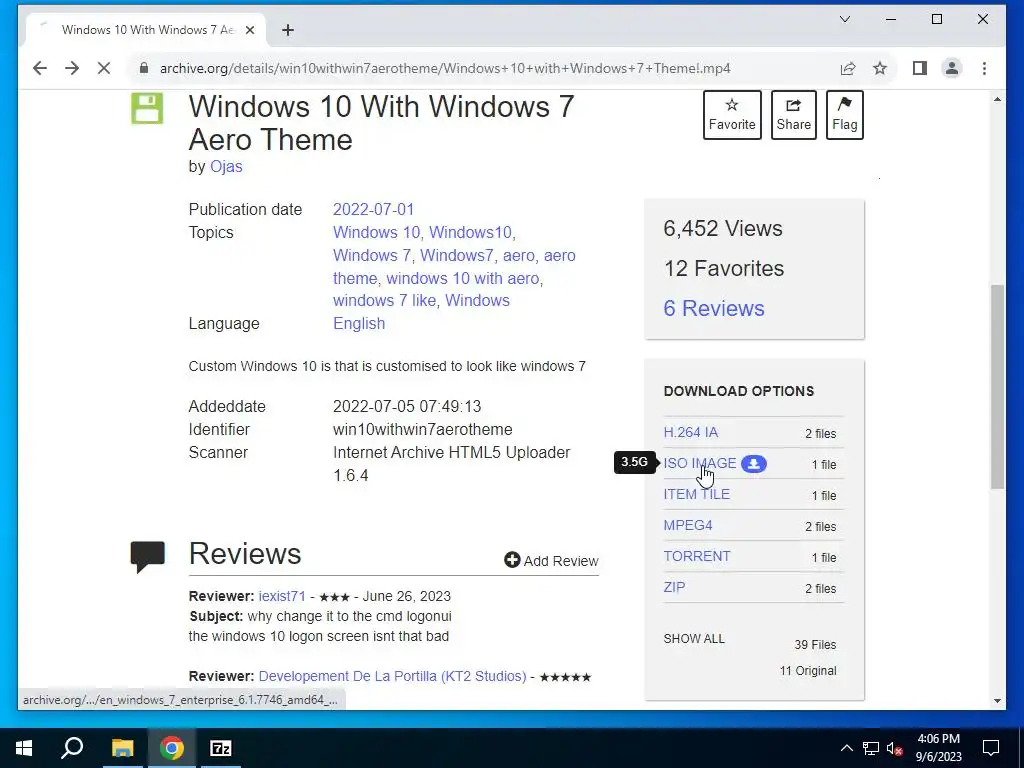Open a new browser tab

288,30
